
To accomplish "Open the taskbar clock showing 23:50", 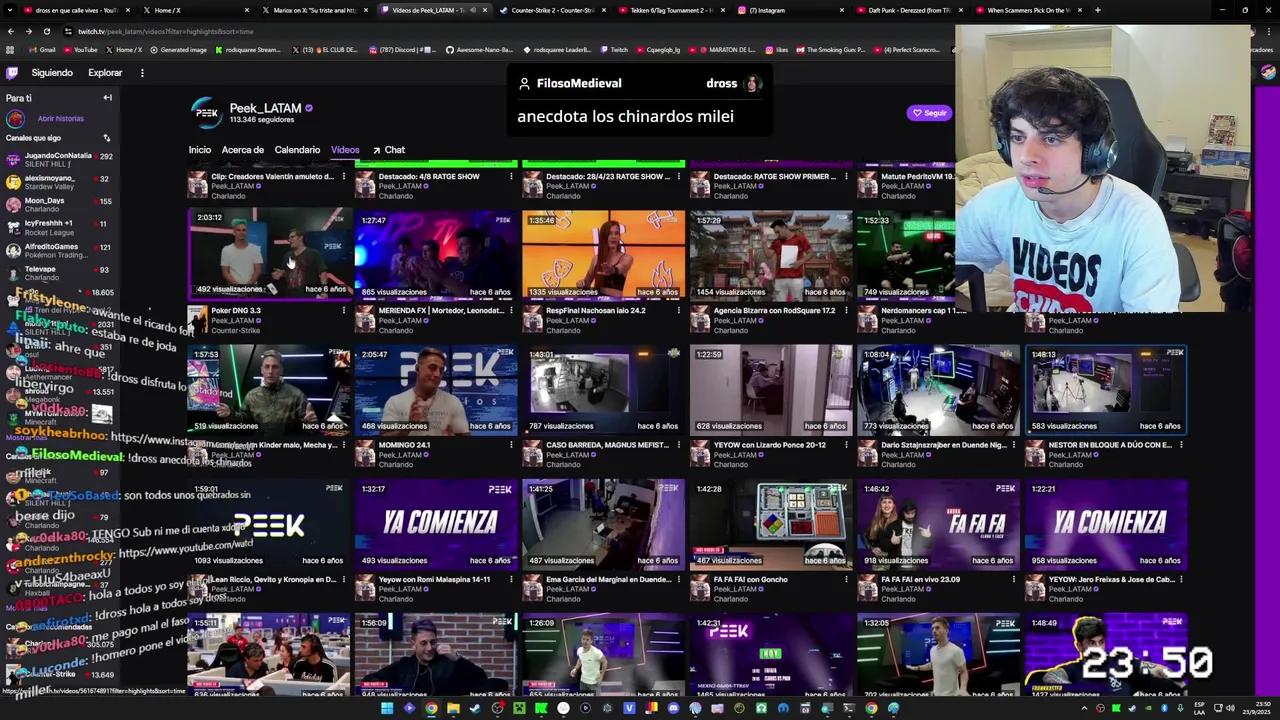I will [1258, 709].
